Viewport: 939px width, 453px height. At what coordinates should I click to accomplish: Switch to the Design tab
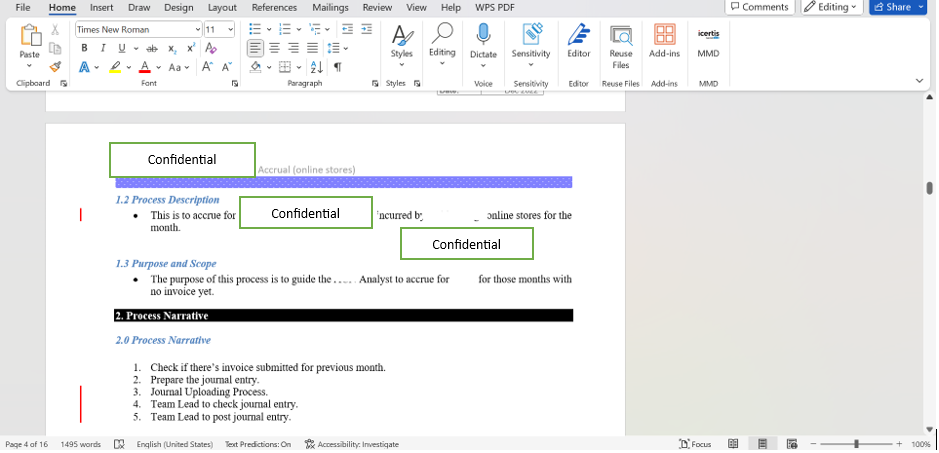coord(178,8)
